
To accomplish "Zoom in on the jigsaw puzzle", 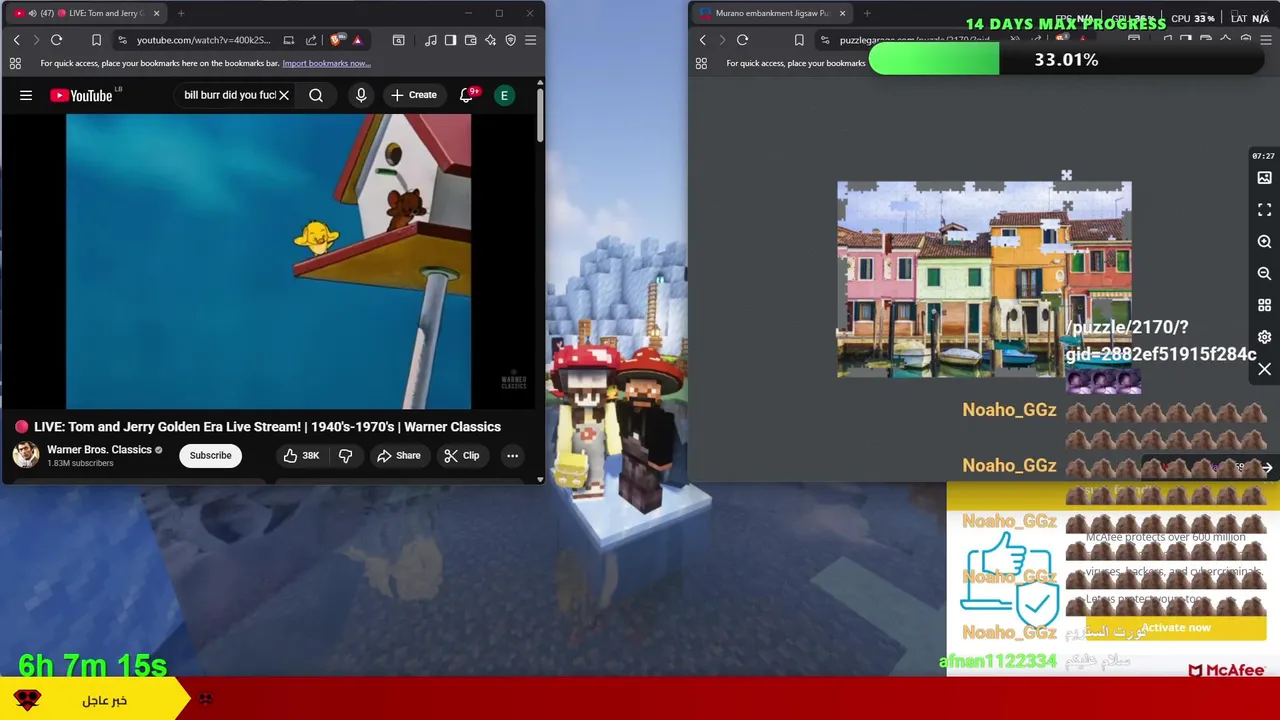I will [1264, 242].
